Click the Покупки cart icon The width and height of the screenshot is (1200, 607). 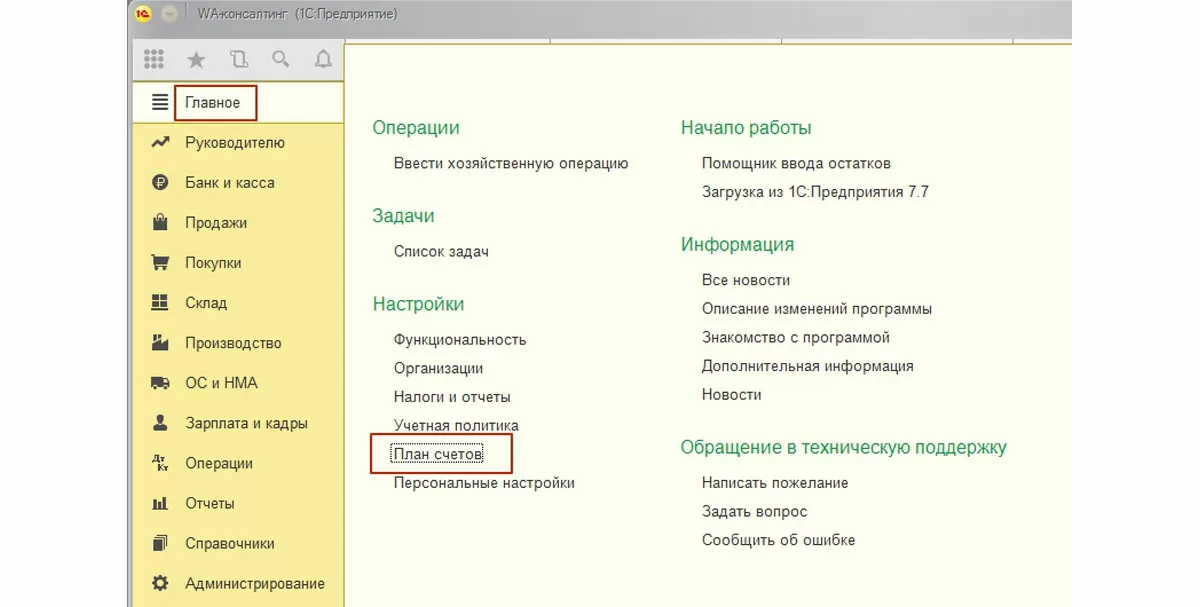point(159,263)
